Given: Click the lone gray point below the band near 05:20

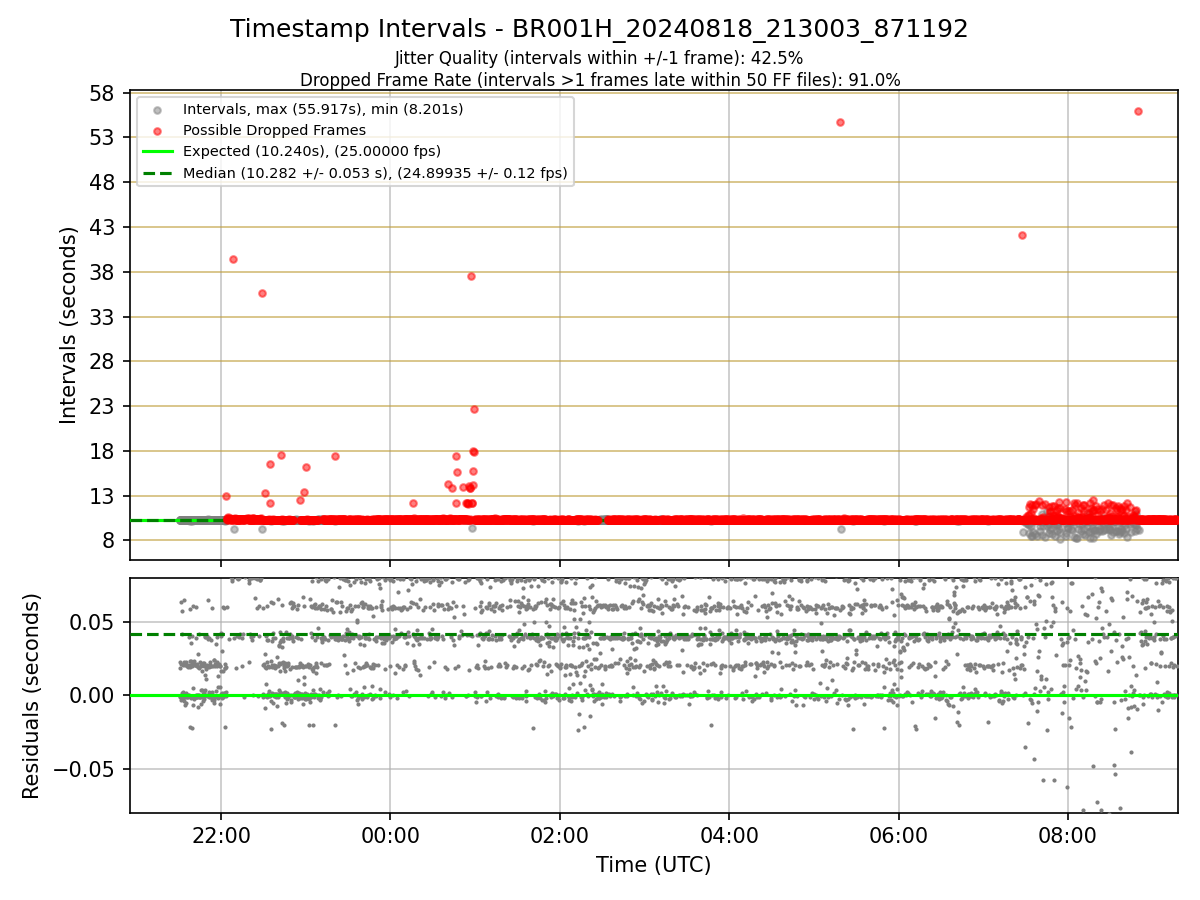Looking at the screenshot, I should (841, 529).
